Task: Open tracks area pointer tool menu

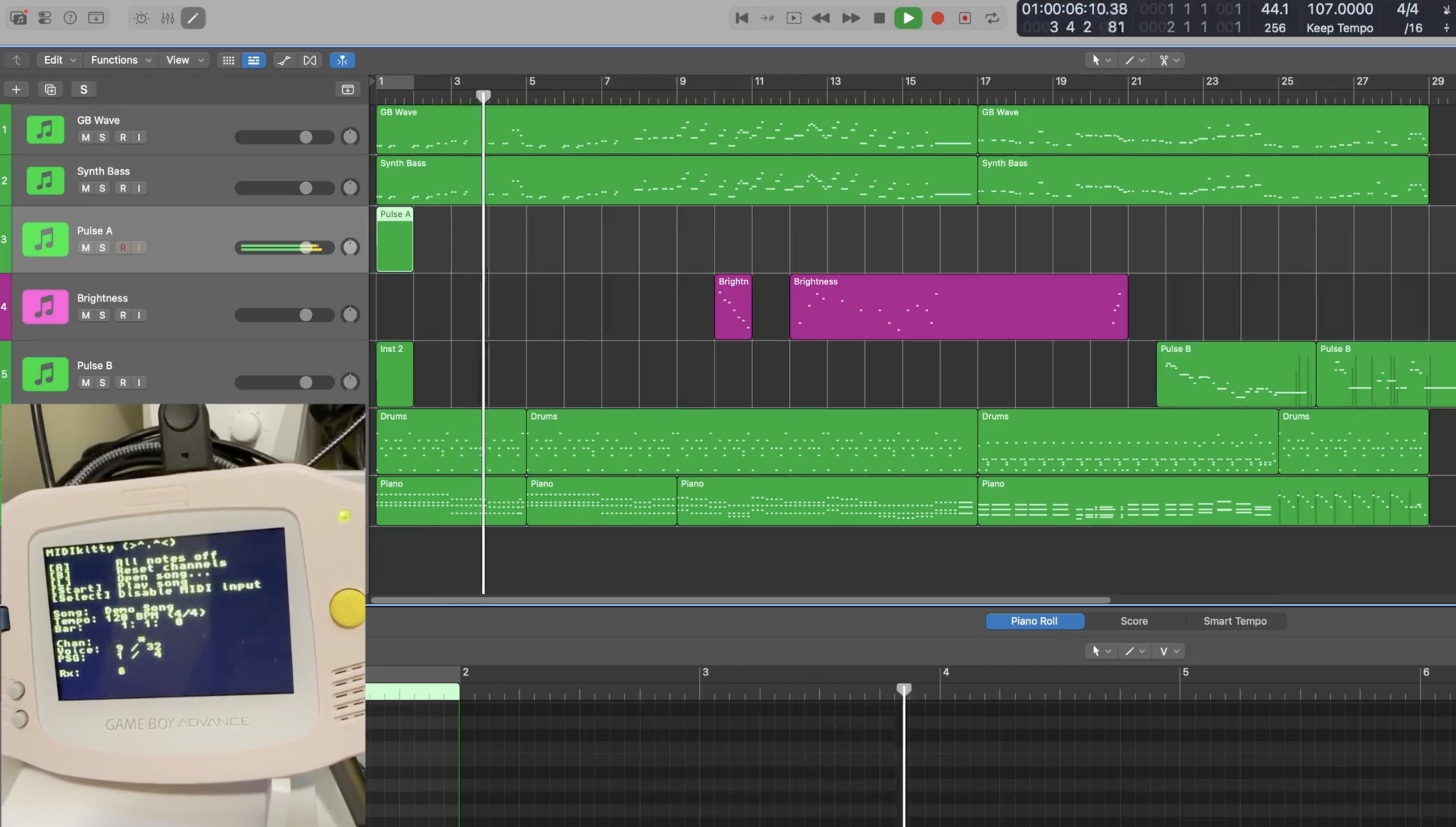Action: coord(1101,60)
